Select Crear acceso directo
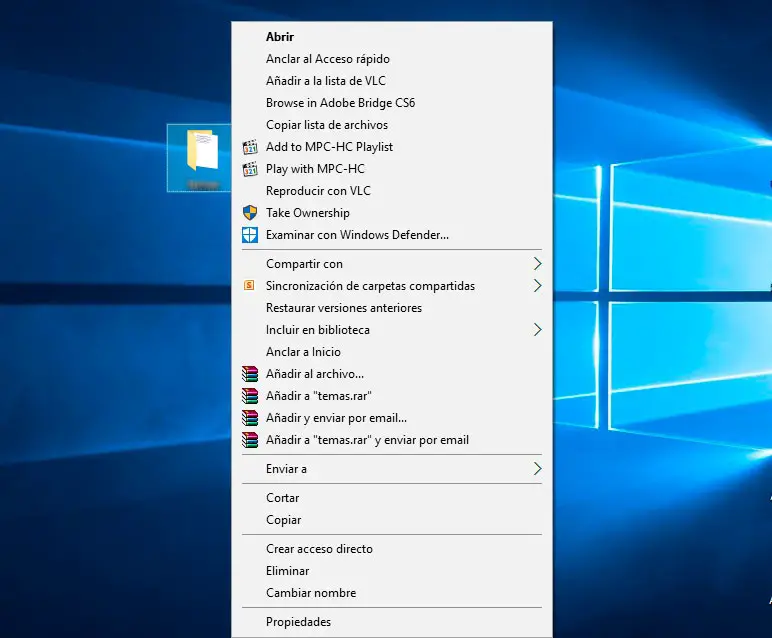Image resolution: width=772 pixels, height=638 pixels. 319,549
